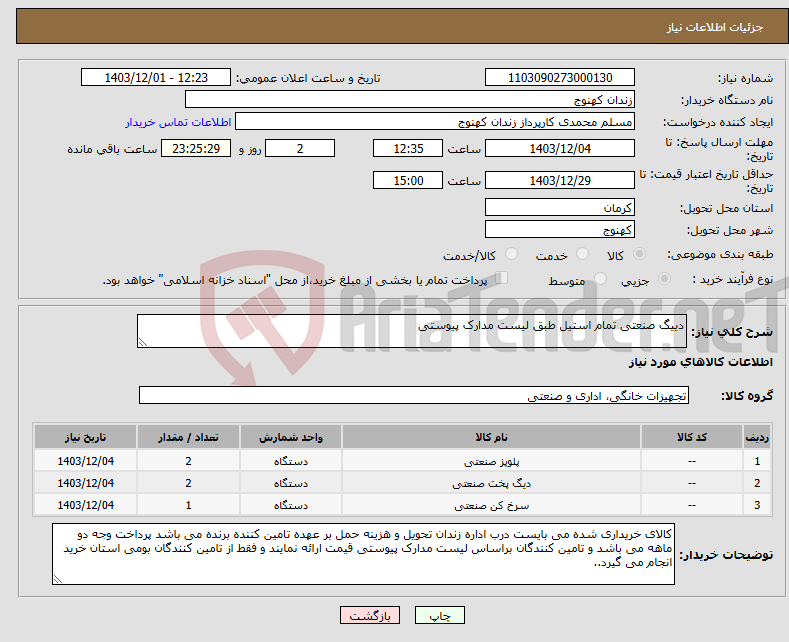Click the price validity time 15:00 field
This screenshot has height=642, width=789.
click(x=408, y=180)
